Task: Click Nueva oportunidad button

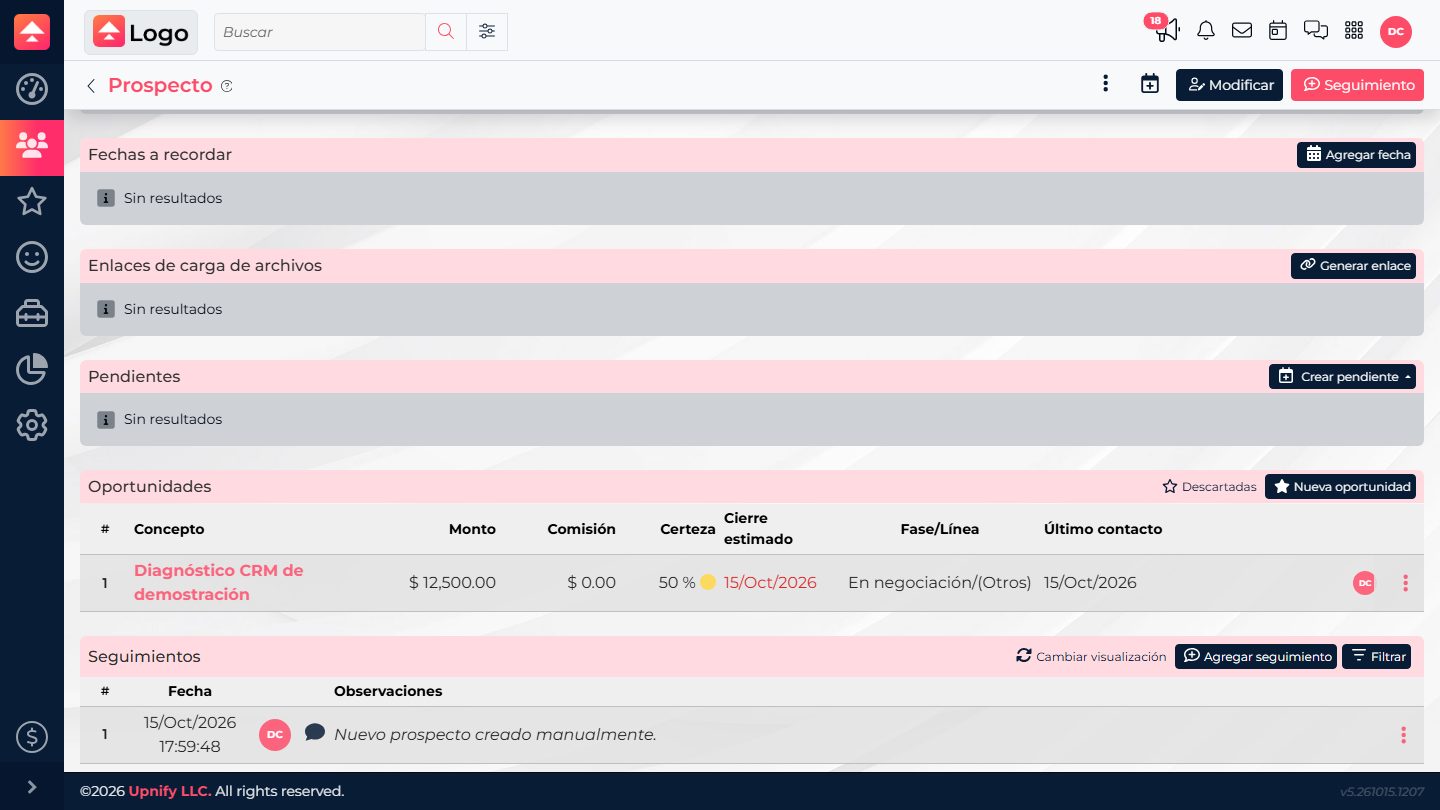Action: pos(1340,487)
